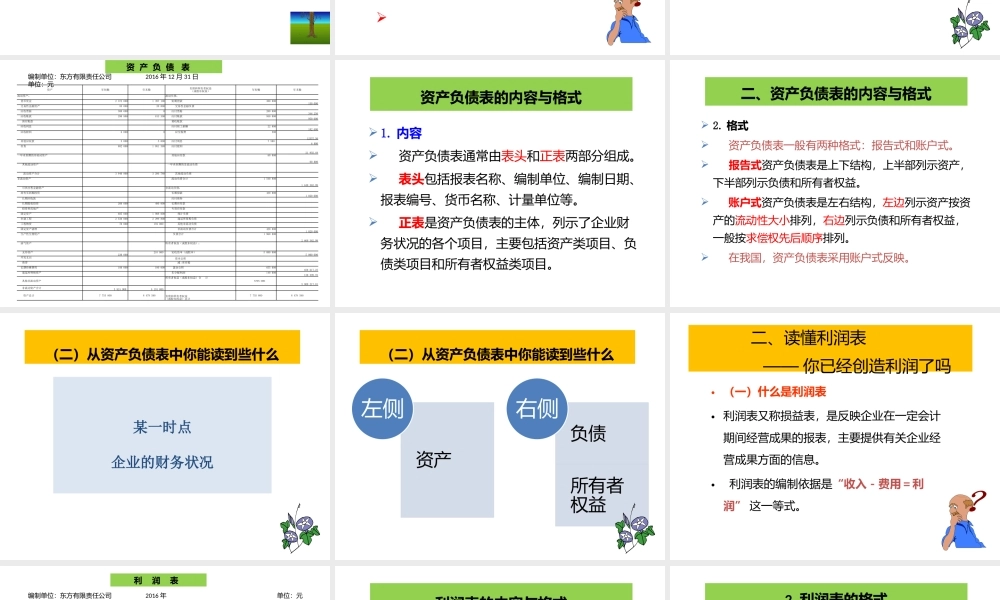Select the orange 二、读懂利润表 title banner
This screenshot has height=600, width=1000.
coord(830,350)
